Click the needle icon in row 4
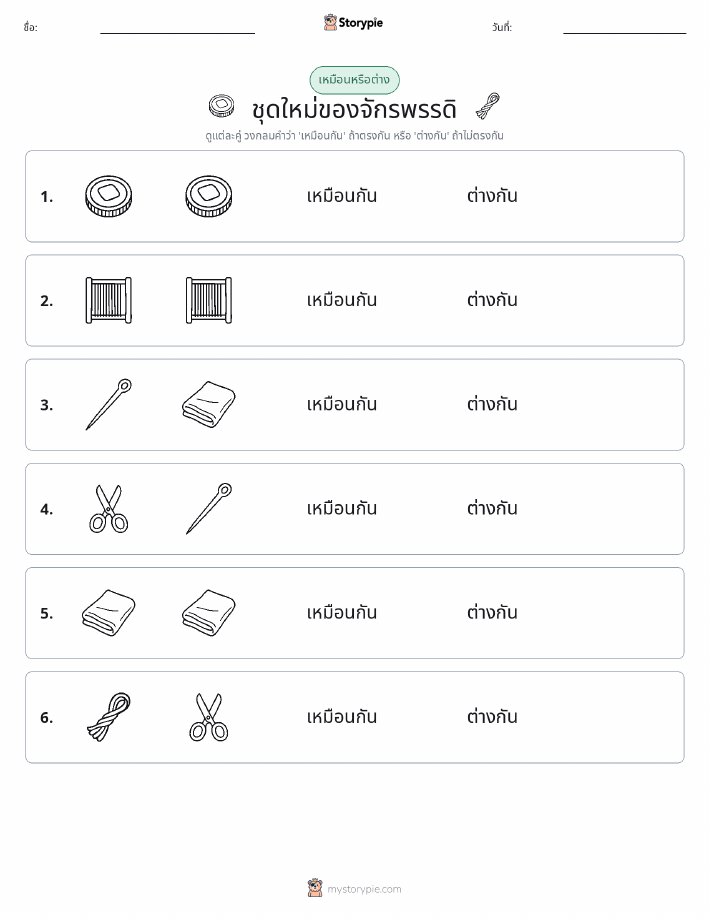 (x=209, y=509)
